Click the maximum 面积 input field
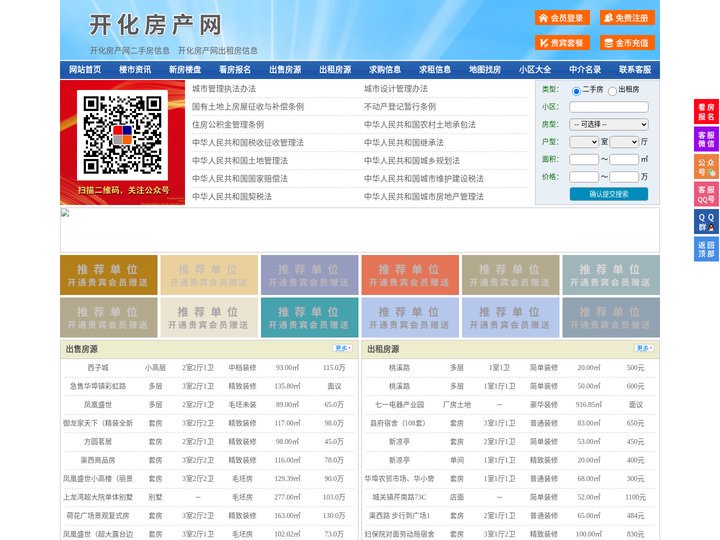This screenshot has height=540, width=720. click(624, 159)
